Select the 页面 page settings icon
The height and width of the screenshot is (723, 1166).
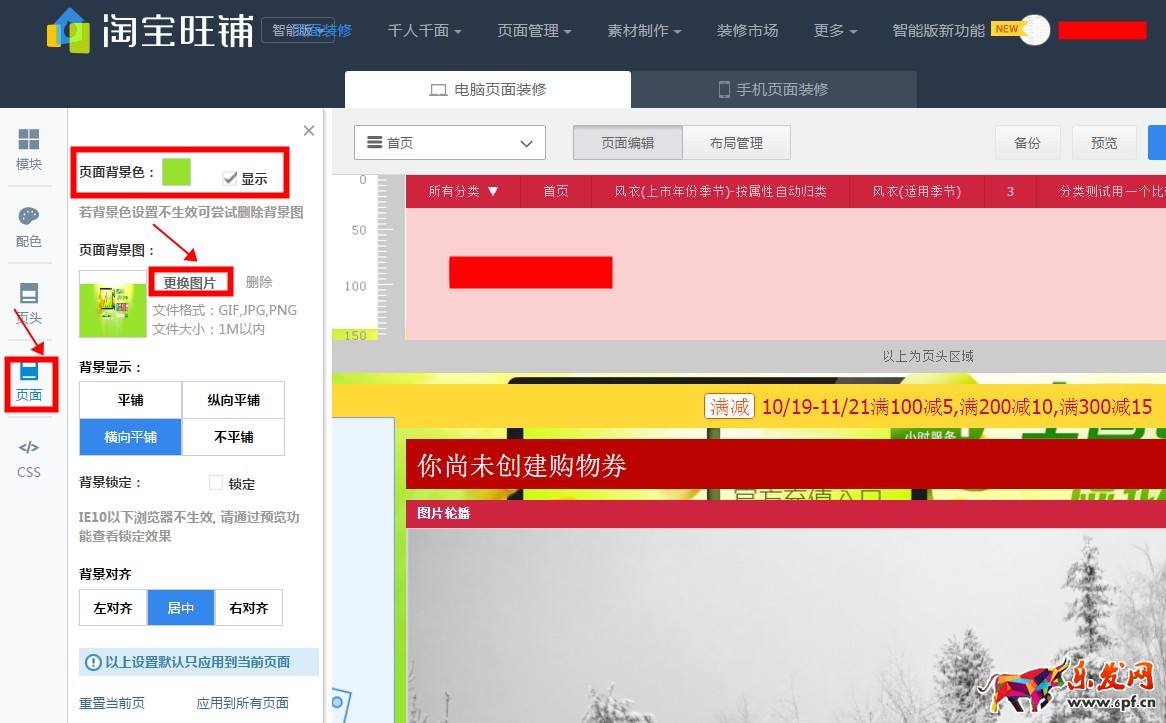coord(29,381)
